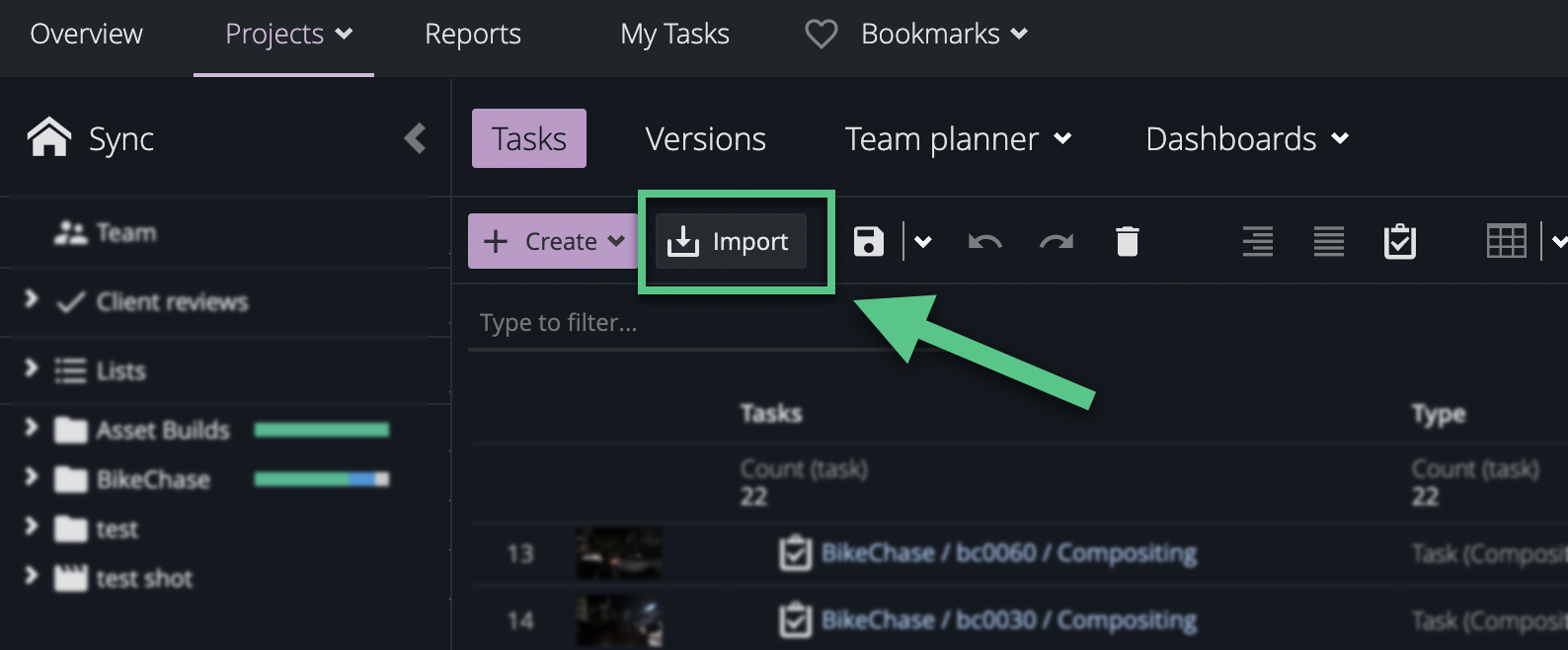The image size is (1568, 650).
Task: Click the save floppy disk icon
Action: (x=868, y=241)
